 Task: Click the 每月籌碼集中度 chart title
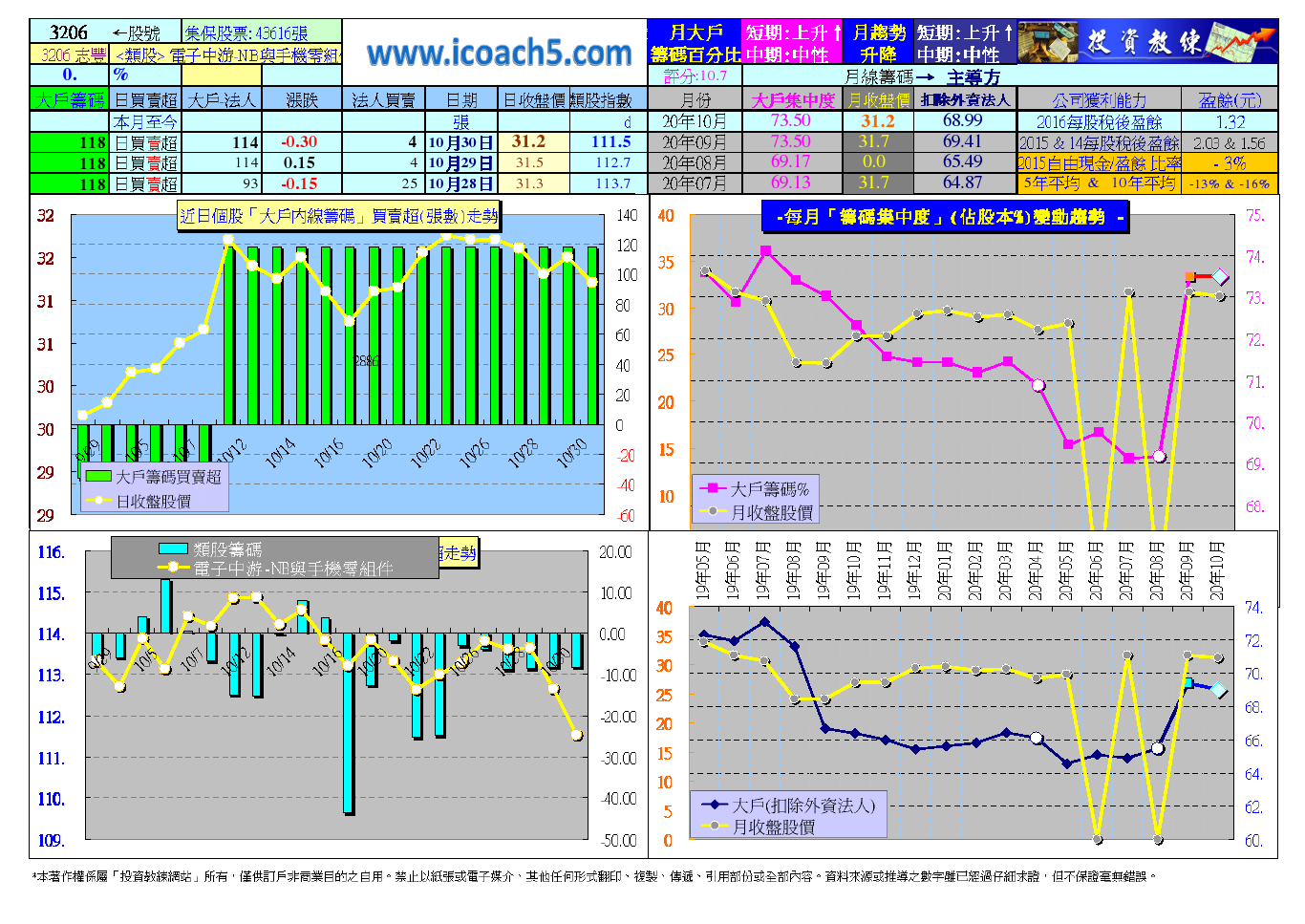point(946,217)
